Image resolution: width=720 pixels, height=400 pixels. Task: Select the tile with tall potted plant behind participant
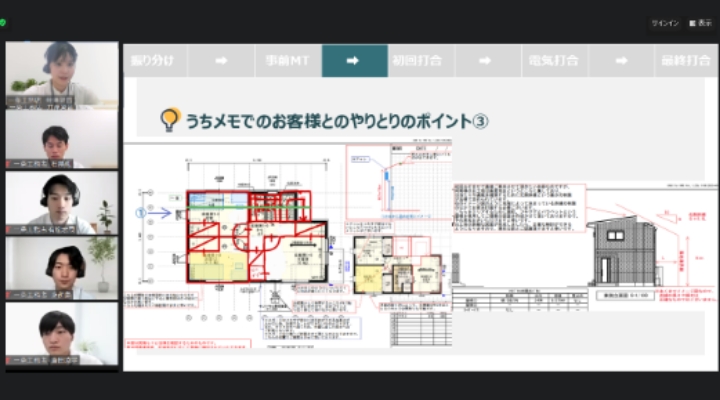62,268
